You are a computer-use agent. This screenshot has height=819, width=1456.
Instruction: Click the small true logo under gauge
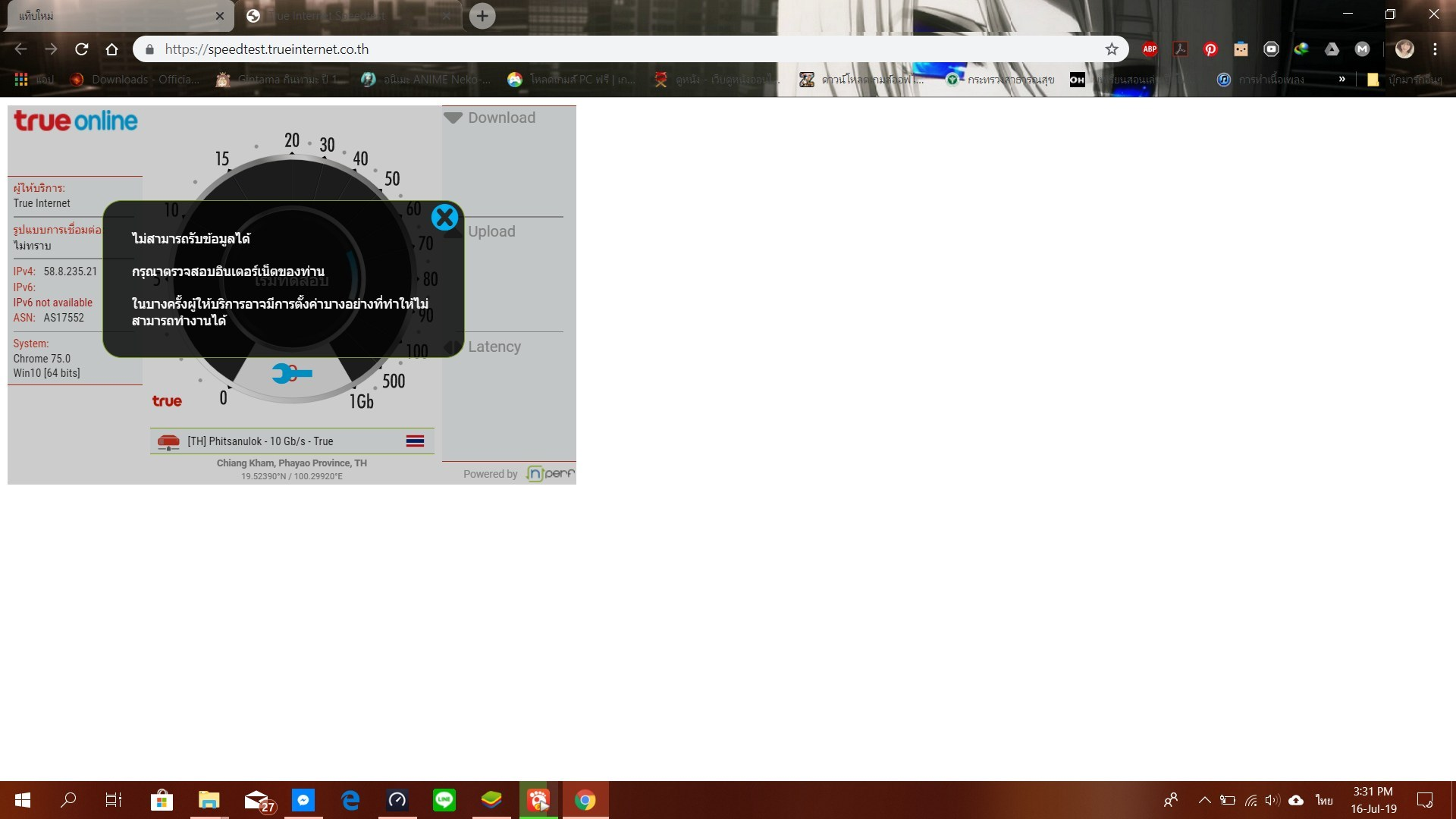click(x=167, y=401)
